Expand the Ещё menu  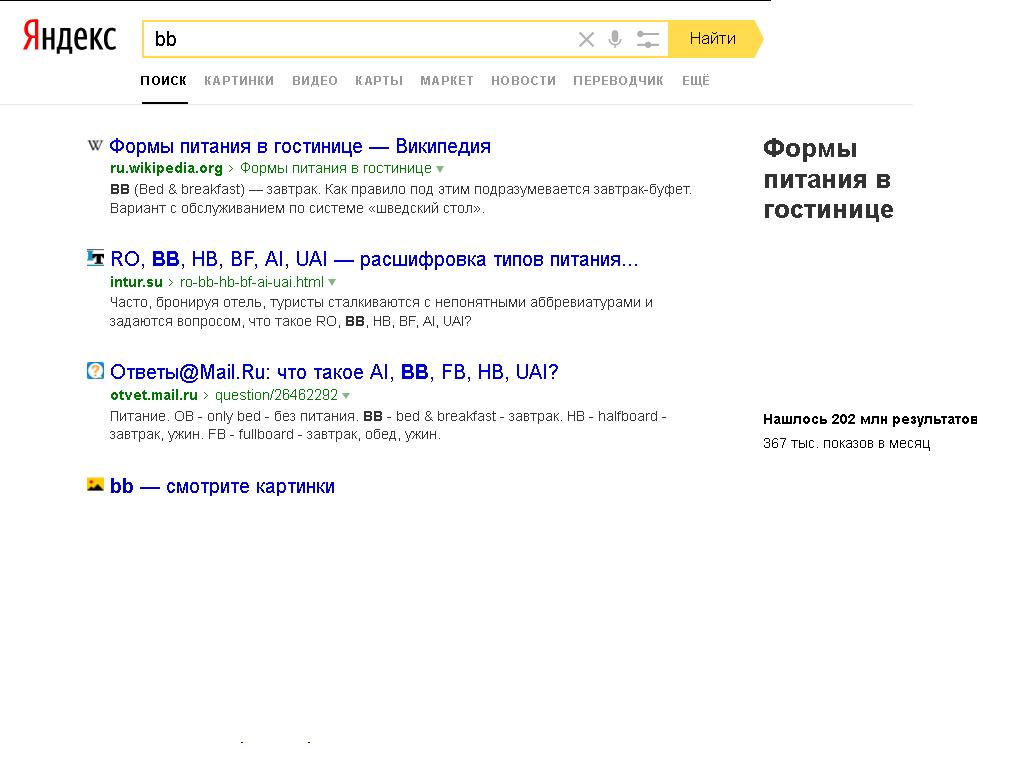click(696, 80)
